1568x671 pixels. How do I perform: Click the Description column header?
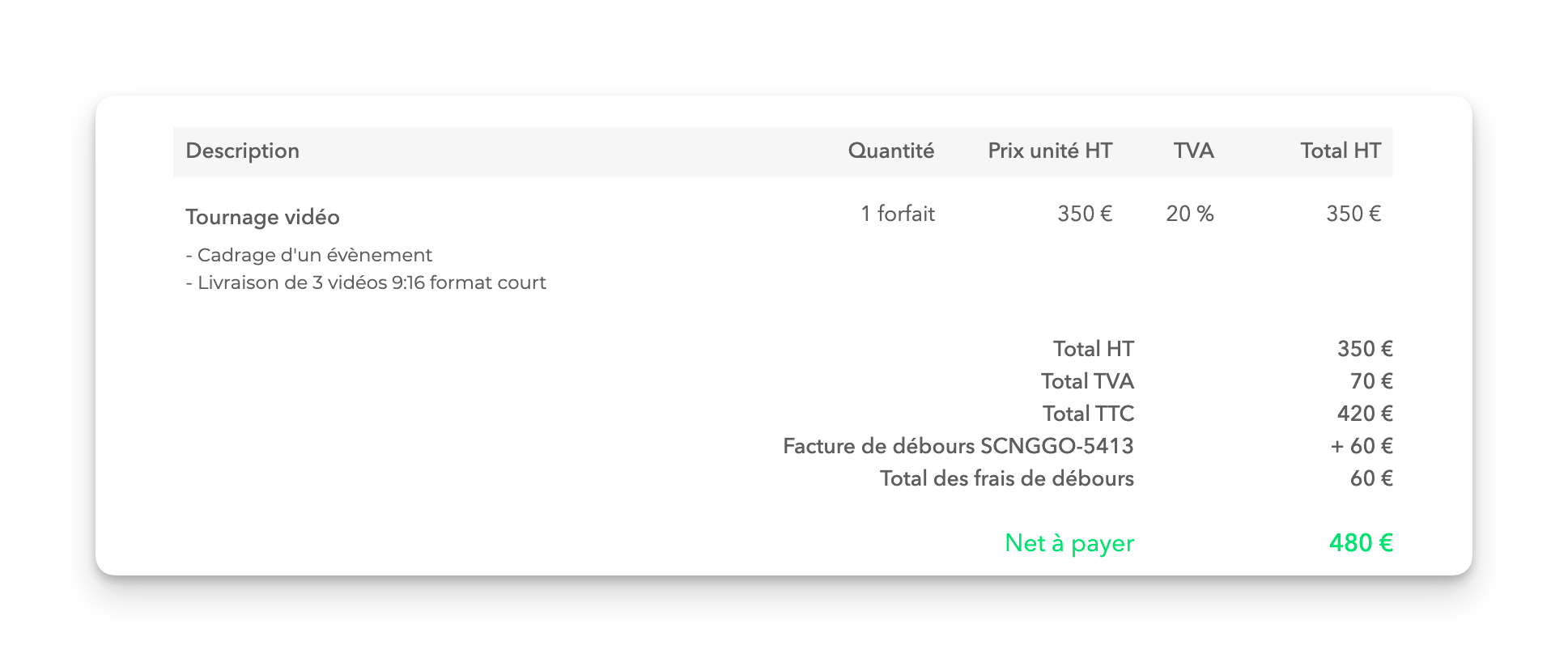(x=242, y=151)
